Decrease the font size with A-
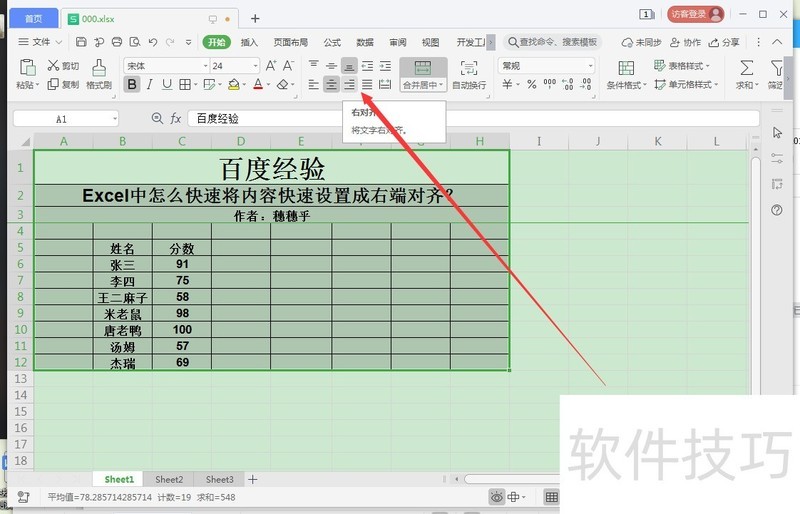The image size is (800, 514). 288,65
